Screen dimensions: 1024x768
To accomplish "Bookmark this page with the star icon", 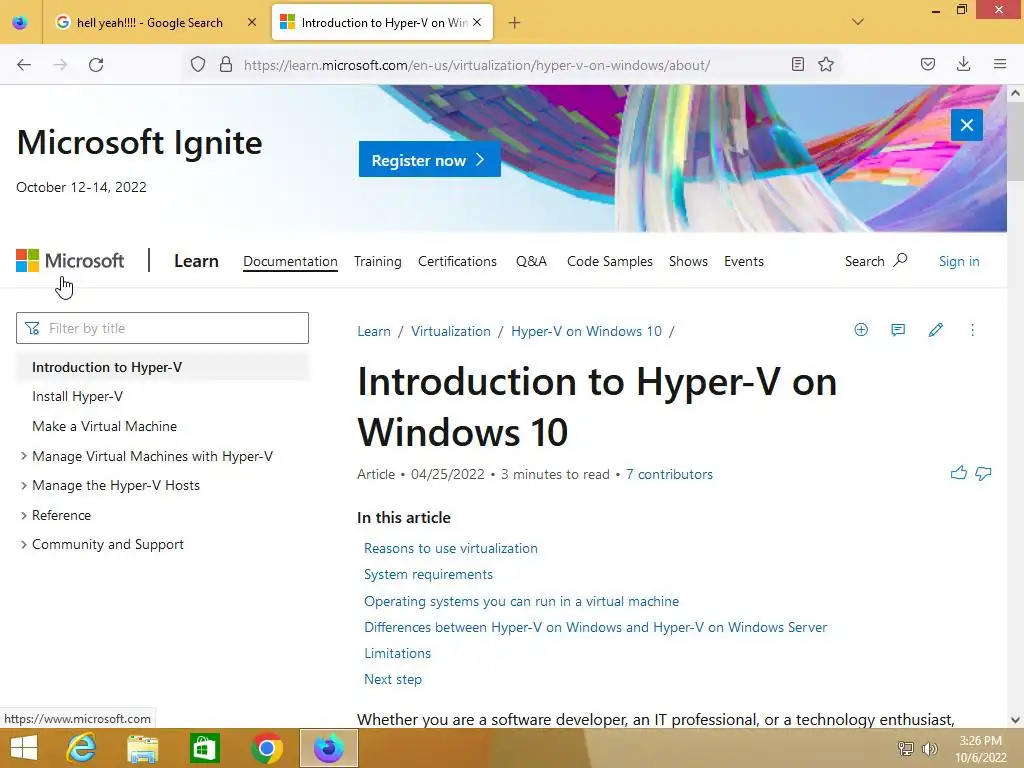I will [826, 64].
